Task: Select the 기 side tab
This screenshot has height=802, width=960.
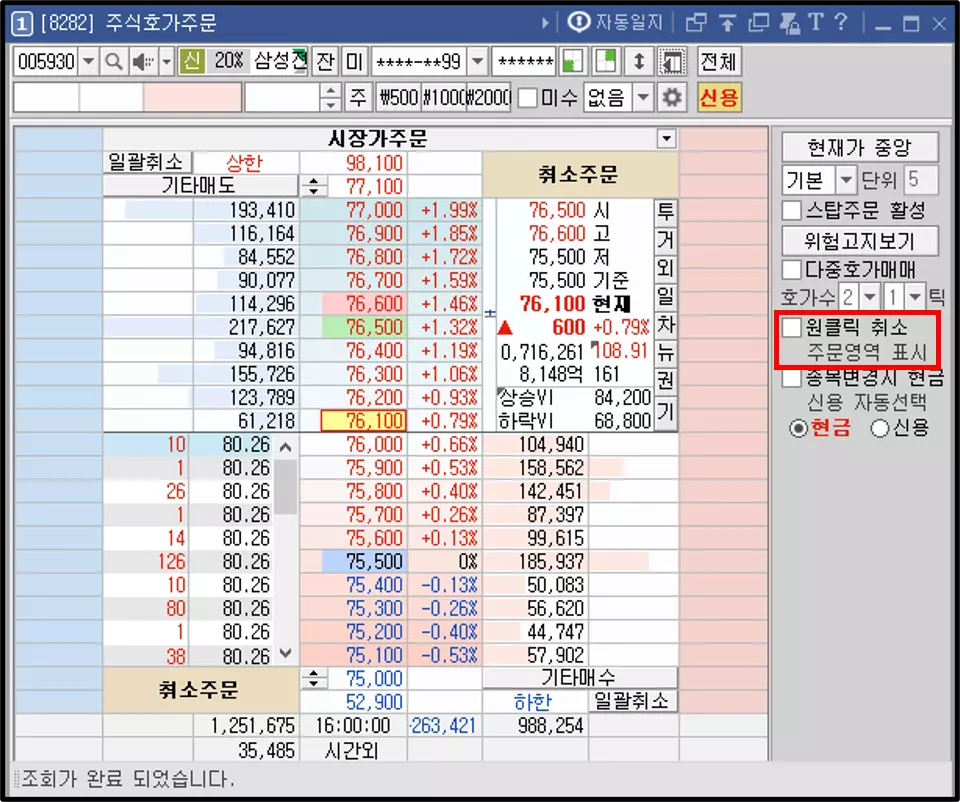Action: pyautogui.click(x=666, y=411)
